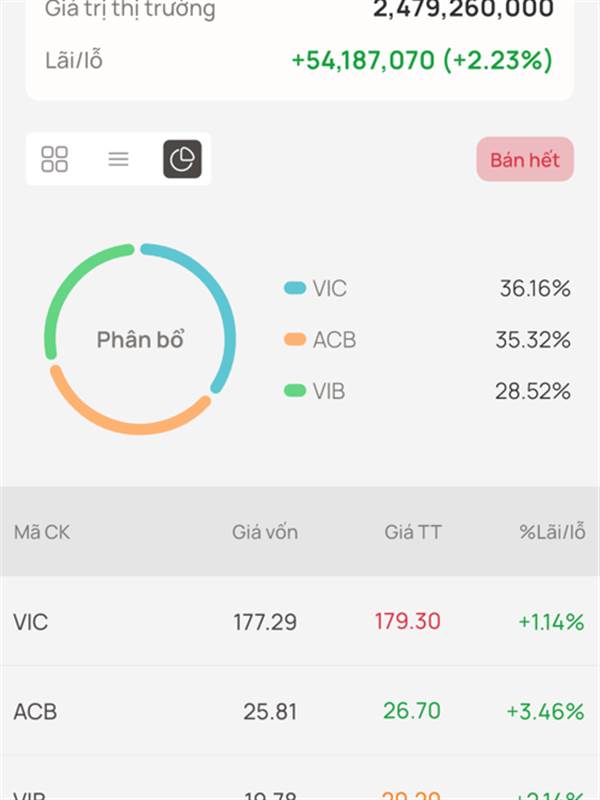Click the orange ACB legend swatch
This screenshot has width=600, height=800.
tap(295, 339)
